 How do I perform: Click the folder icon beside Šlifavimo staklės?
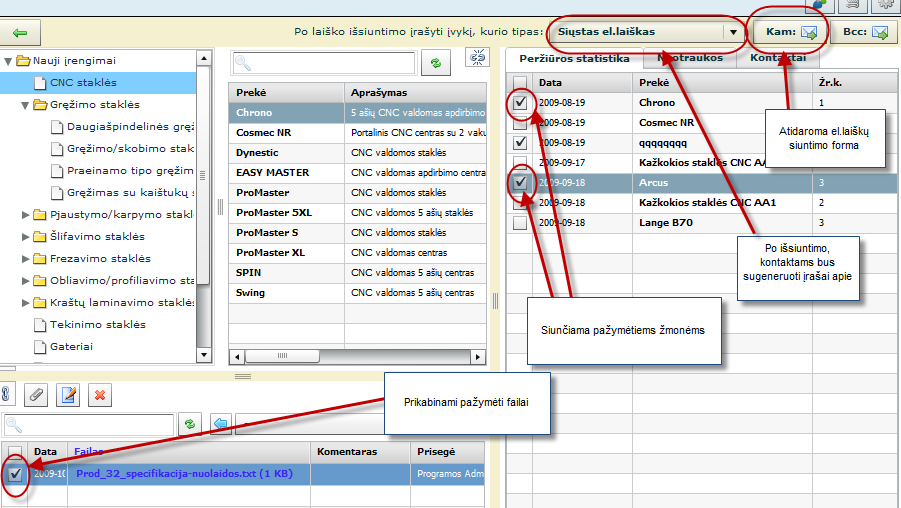pos(40,236)
